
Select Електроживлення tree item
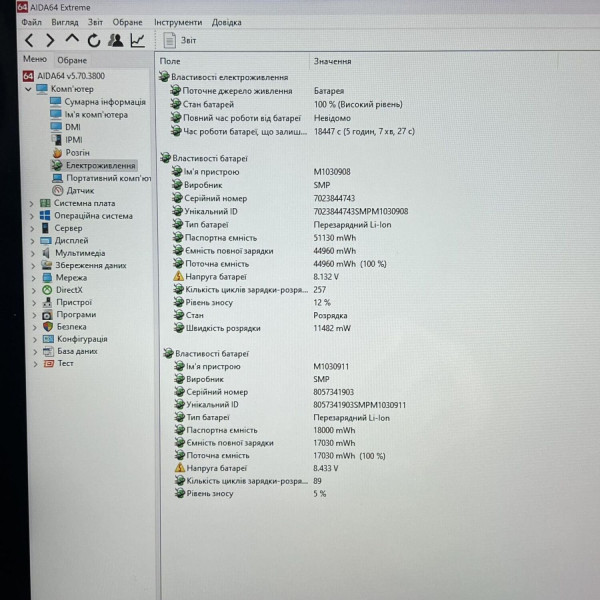tap(94, 165)
